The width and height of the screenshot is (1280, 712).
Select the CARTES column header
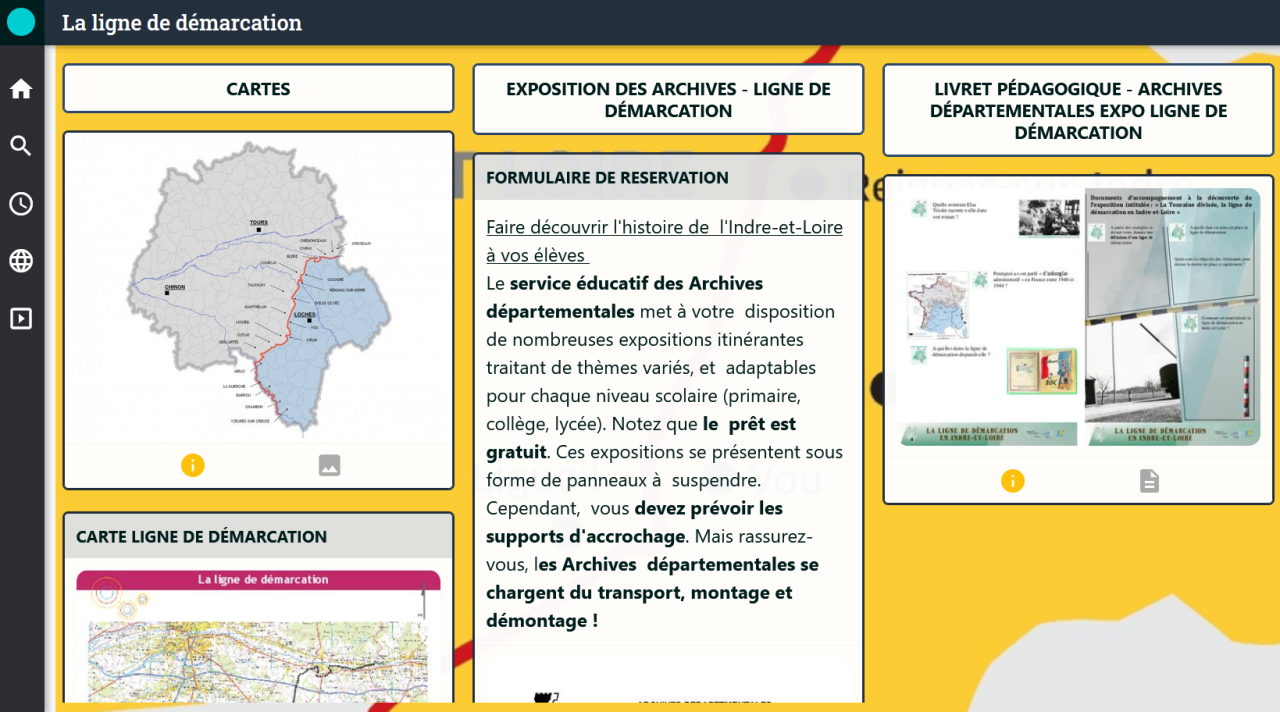pos(258,89)
